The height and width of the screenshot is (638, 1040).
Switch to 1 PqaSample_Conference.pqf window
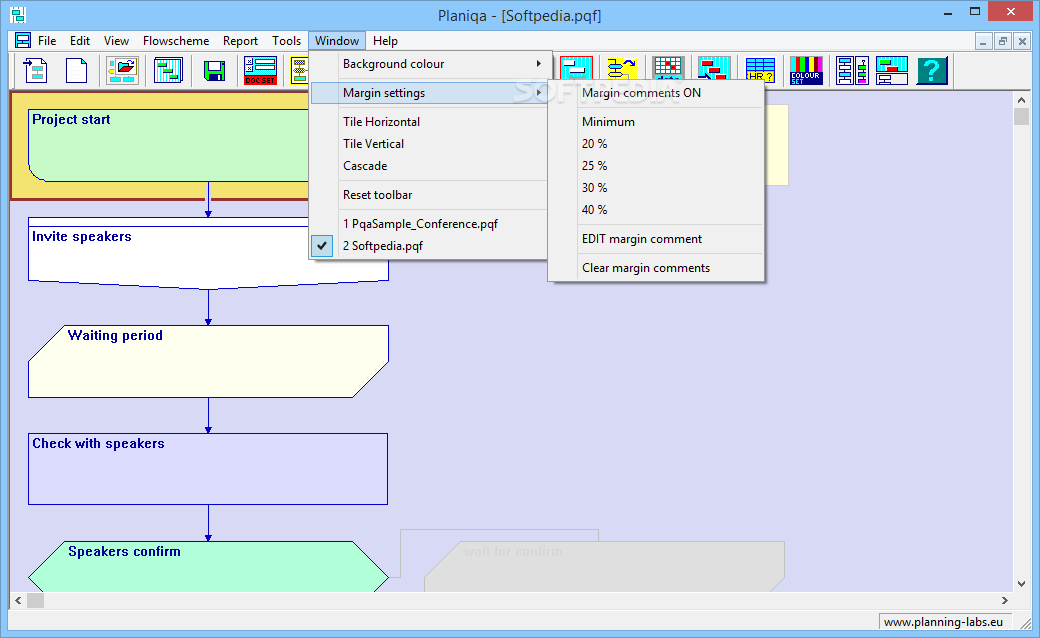pyautogui.click(x=428, y=224)
